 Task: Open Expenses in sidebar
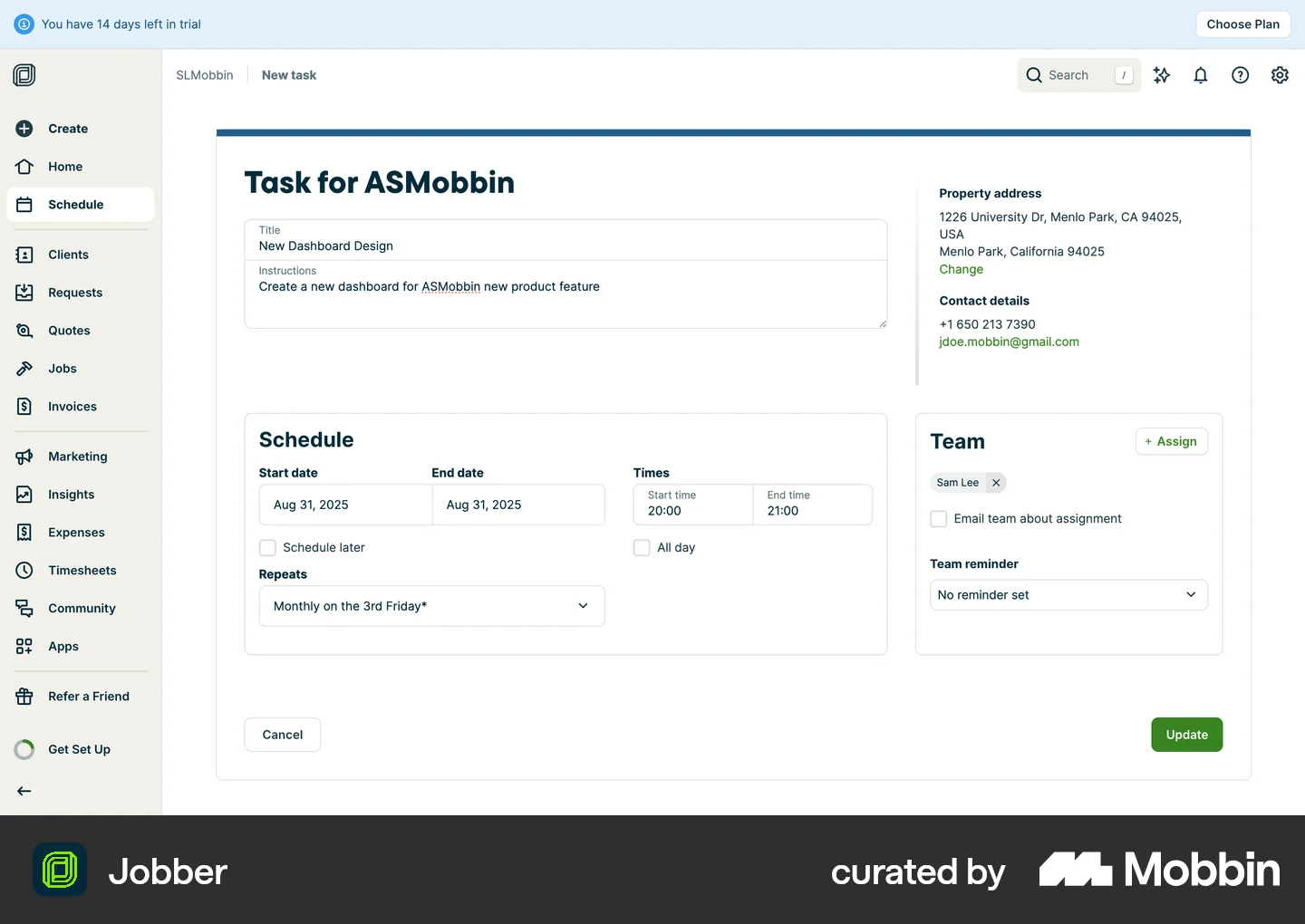point(81,533)
